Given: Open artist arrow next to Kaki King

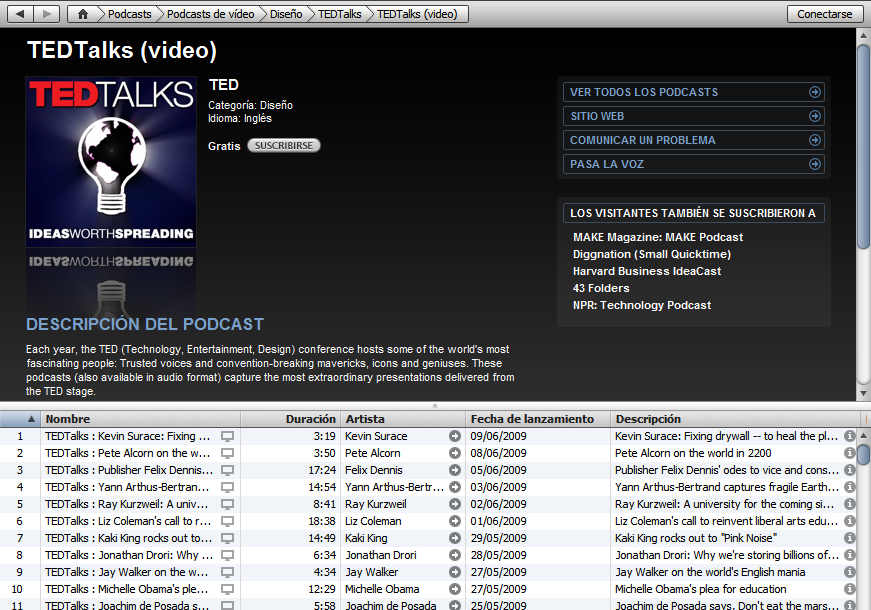Looking at the screenshot, I should 455,538.
